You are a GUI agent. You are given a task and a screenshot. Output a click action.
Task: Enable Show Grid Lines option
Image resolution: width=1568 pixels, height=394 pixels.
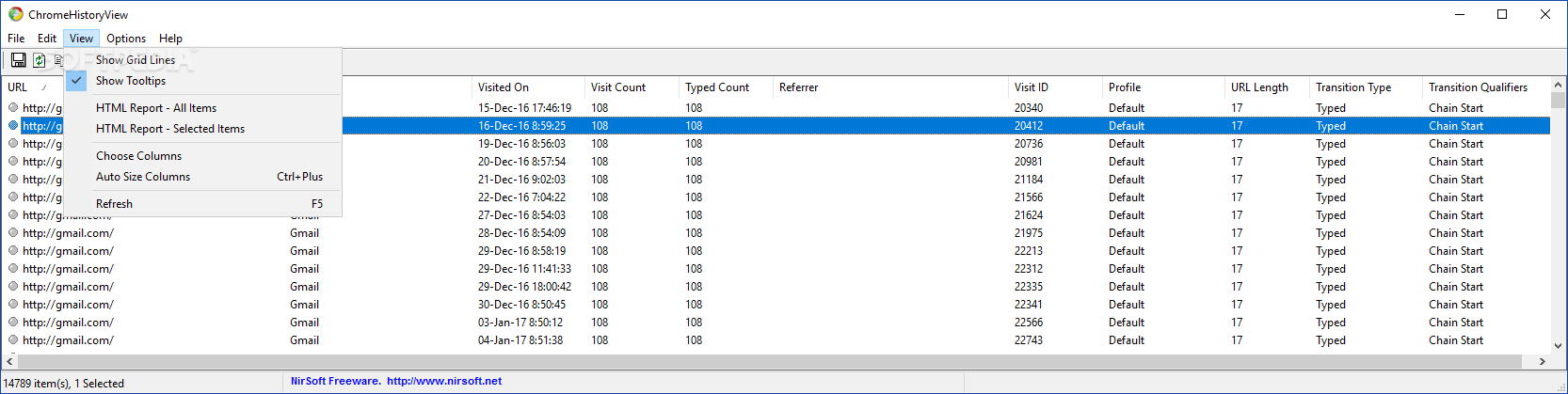click(x=203, y=59)
